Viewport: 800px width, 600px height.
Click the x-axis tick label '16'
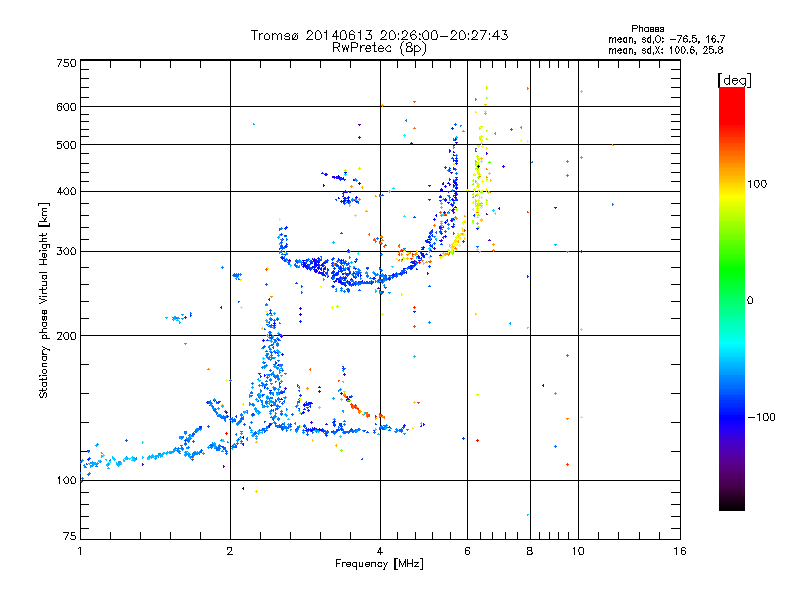(680, 551)
